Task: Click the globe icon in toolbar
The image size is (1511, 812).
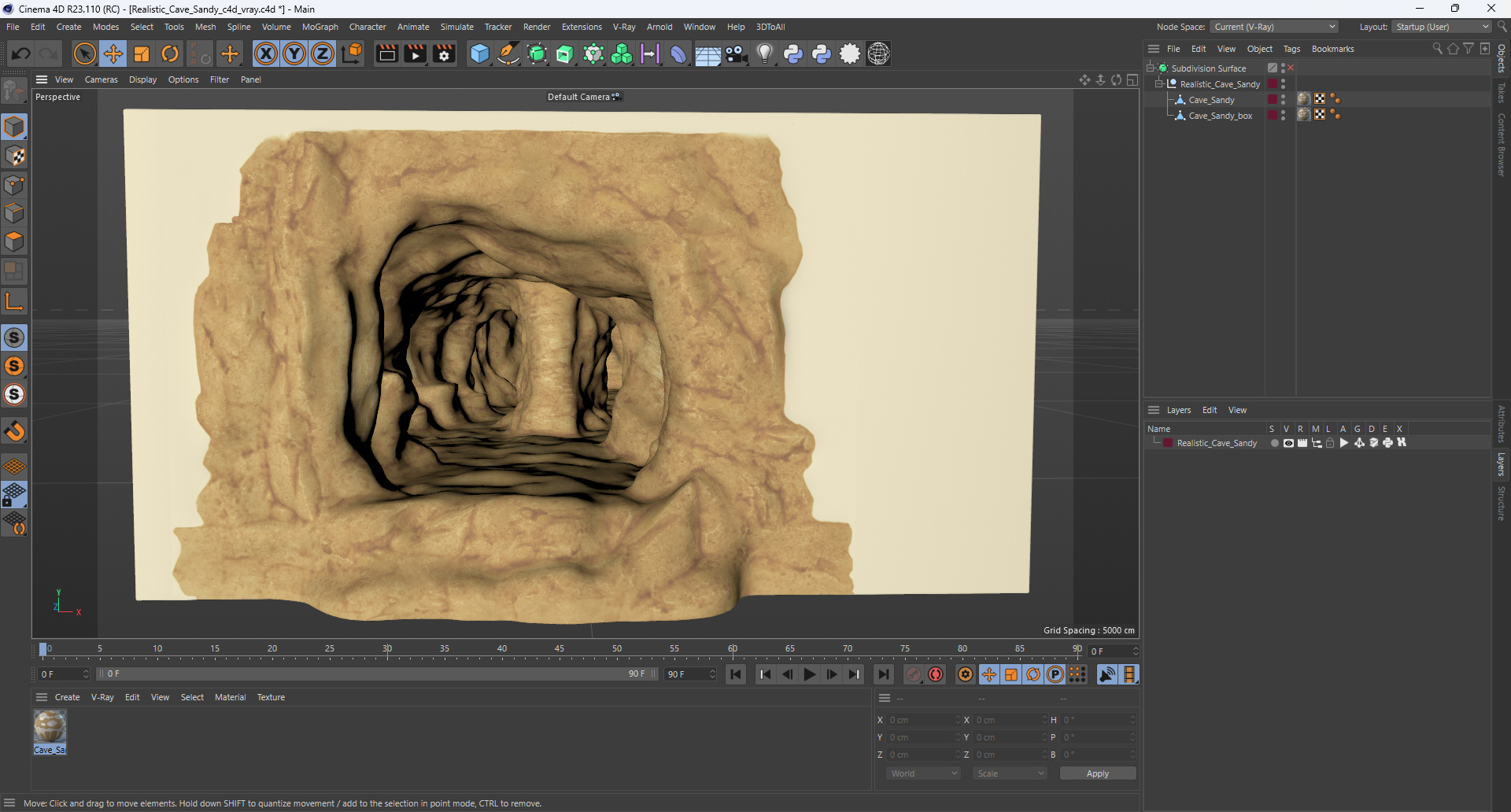Action: pyautogui.click(x=878, y=54)
